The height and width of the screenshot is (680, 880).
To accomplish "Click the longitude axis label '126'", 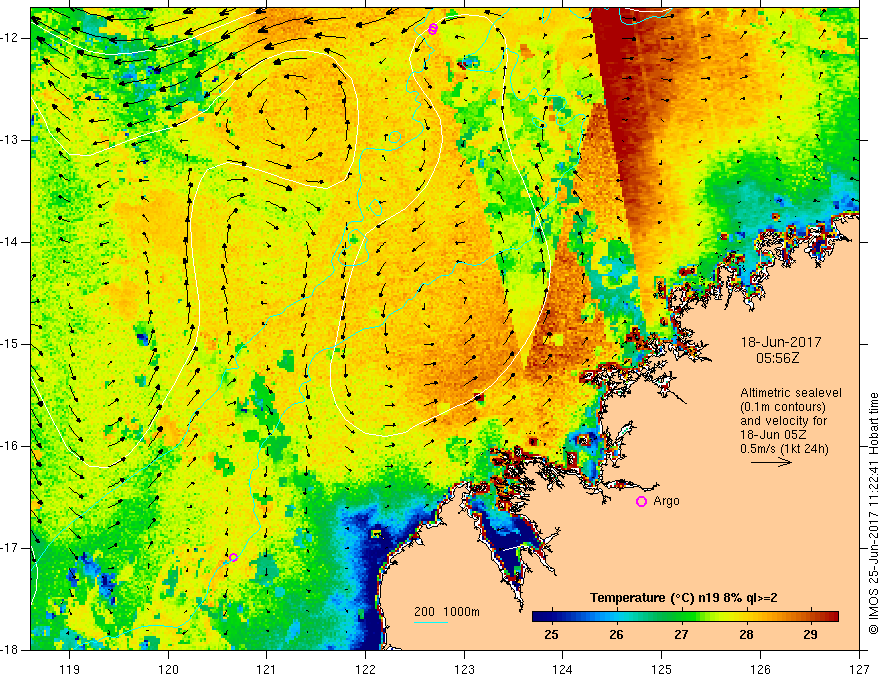I will coord(760,669).
